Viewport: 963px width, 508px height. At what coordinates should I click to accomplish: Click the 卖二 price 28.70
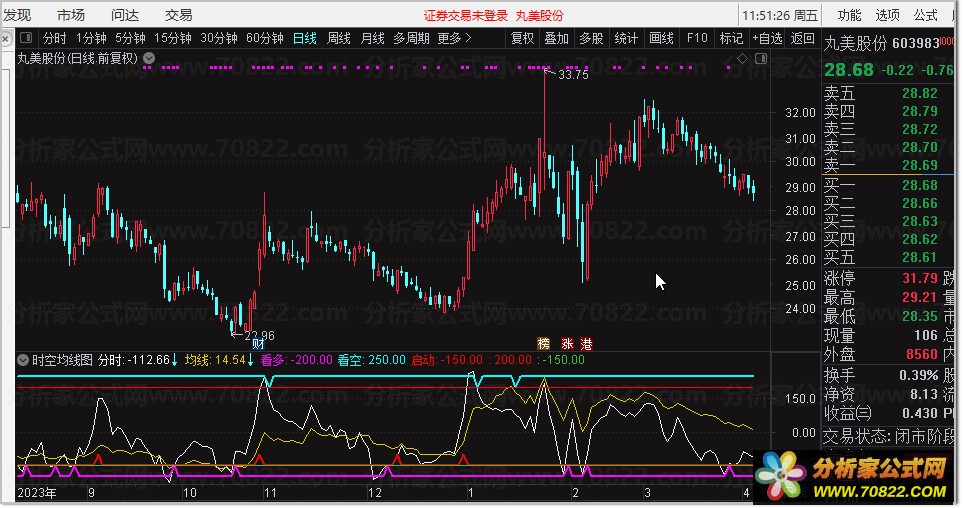click(x=919, y=147)
